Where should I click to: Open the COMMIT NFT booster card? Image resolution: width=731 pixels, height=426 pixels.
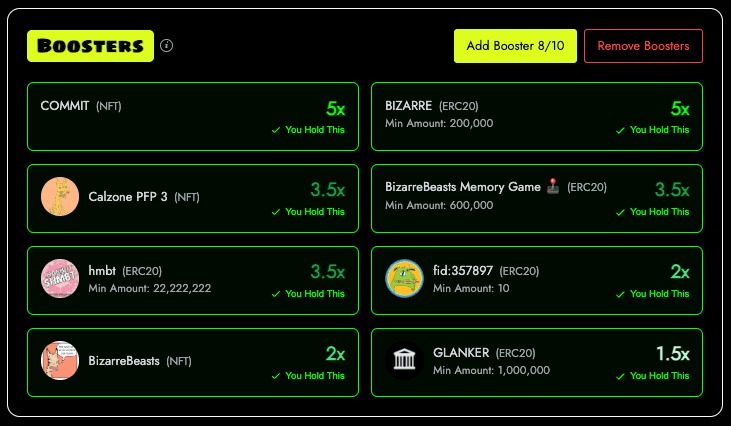coord(193,117)
